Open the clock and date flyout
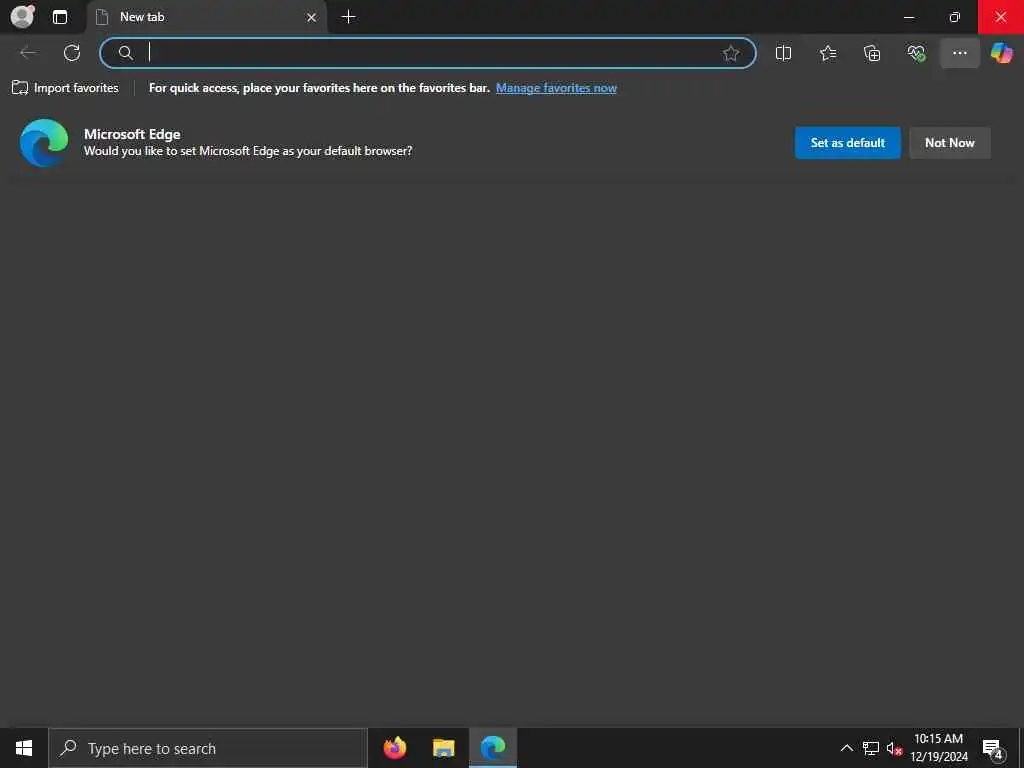The height and width of the screenshot is (768, 1024). pyautogui.click(x=939, y=748)
